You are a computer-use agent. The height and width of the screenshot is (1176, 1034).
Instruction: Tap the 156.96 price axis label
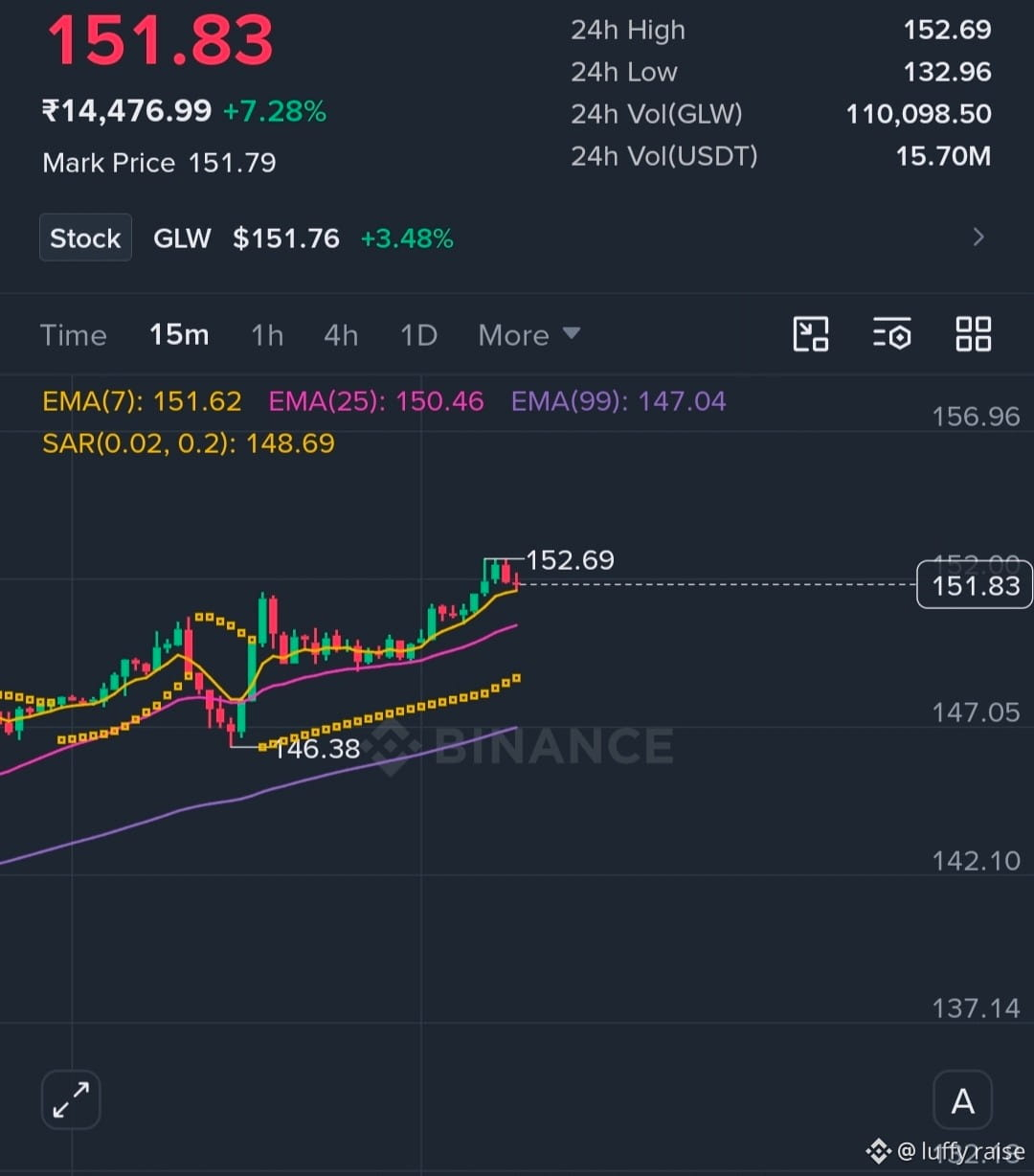coord(976,417)
